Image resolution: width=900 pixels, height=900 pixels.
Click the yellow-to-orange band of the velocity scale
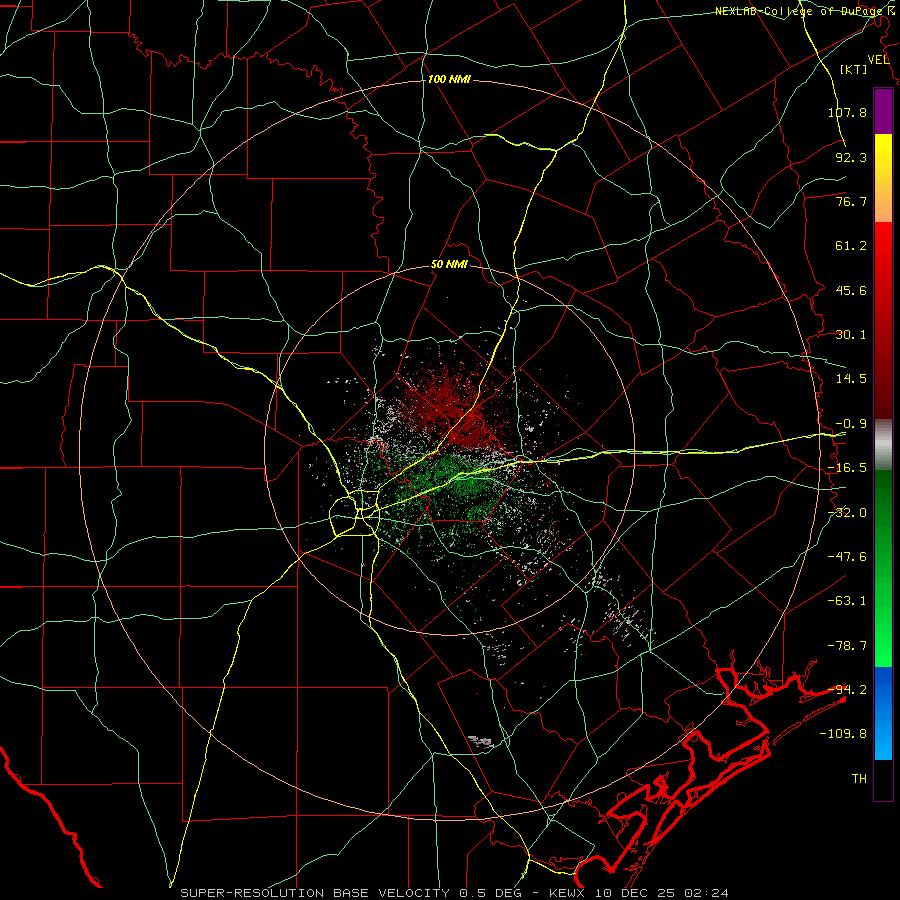tap(883, 178)
